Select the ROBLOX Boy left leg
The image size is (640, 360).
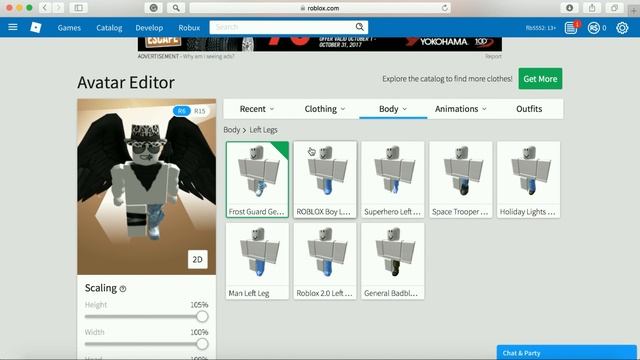click(325, 180)
